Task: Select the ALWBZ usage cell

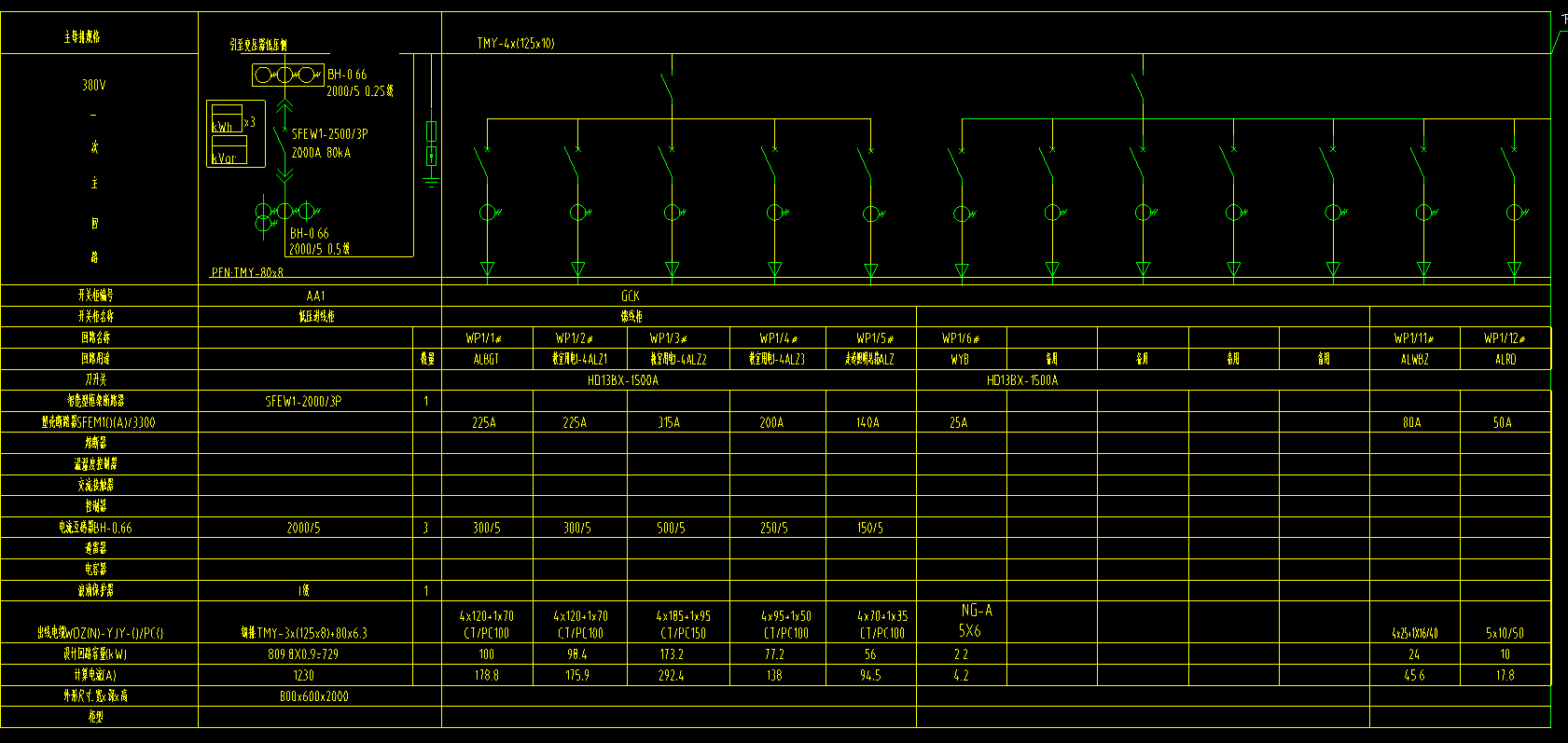Action: click(x=1414, y=359)
